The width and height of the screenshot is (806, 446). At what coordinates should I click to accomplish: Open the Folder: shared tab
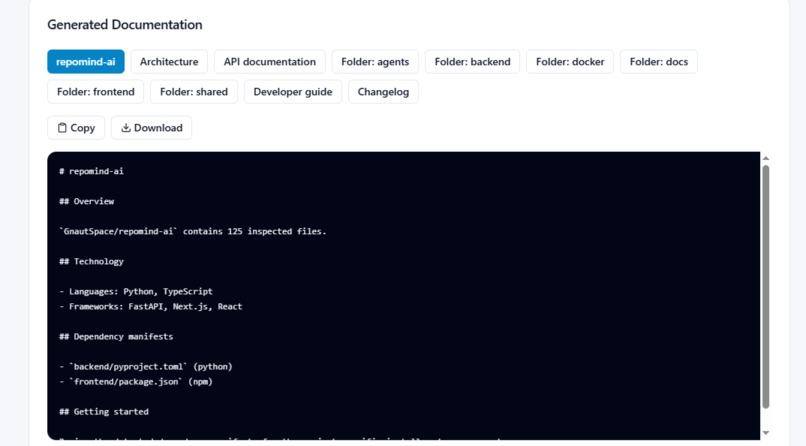[x=194, y=91]
